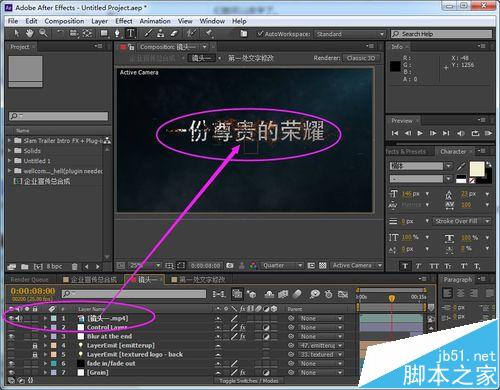Delete selected project item trash icon
Viewport: 500px width, 390px height.
pos(75,267)
